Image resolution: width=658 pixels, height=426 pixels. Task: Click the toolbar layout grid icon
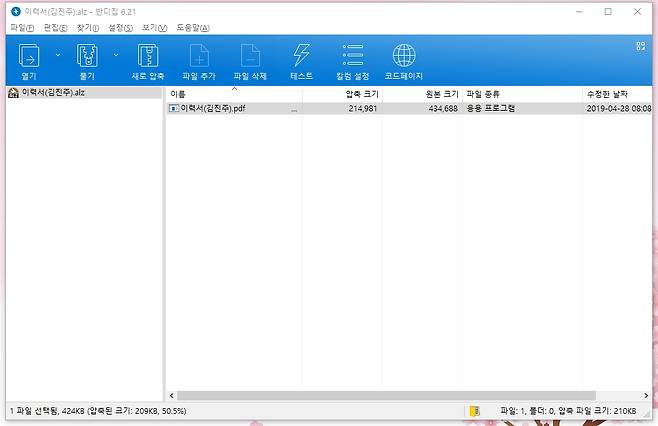tap(640, 46)
